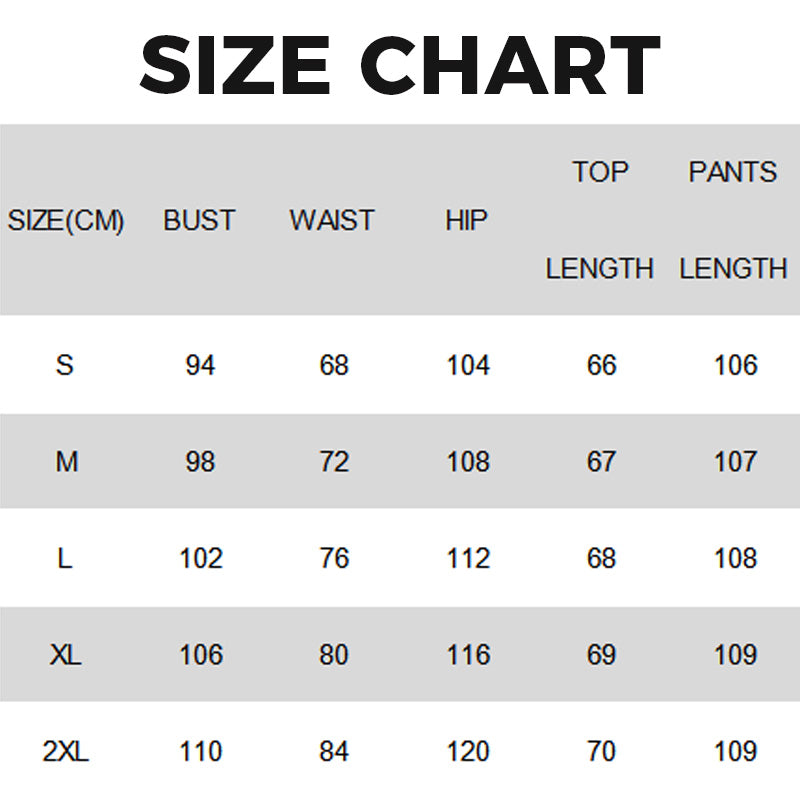
Task: Select the M size row label
Action: (x=66, y=462)
